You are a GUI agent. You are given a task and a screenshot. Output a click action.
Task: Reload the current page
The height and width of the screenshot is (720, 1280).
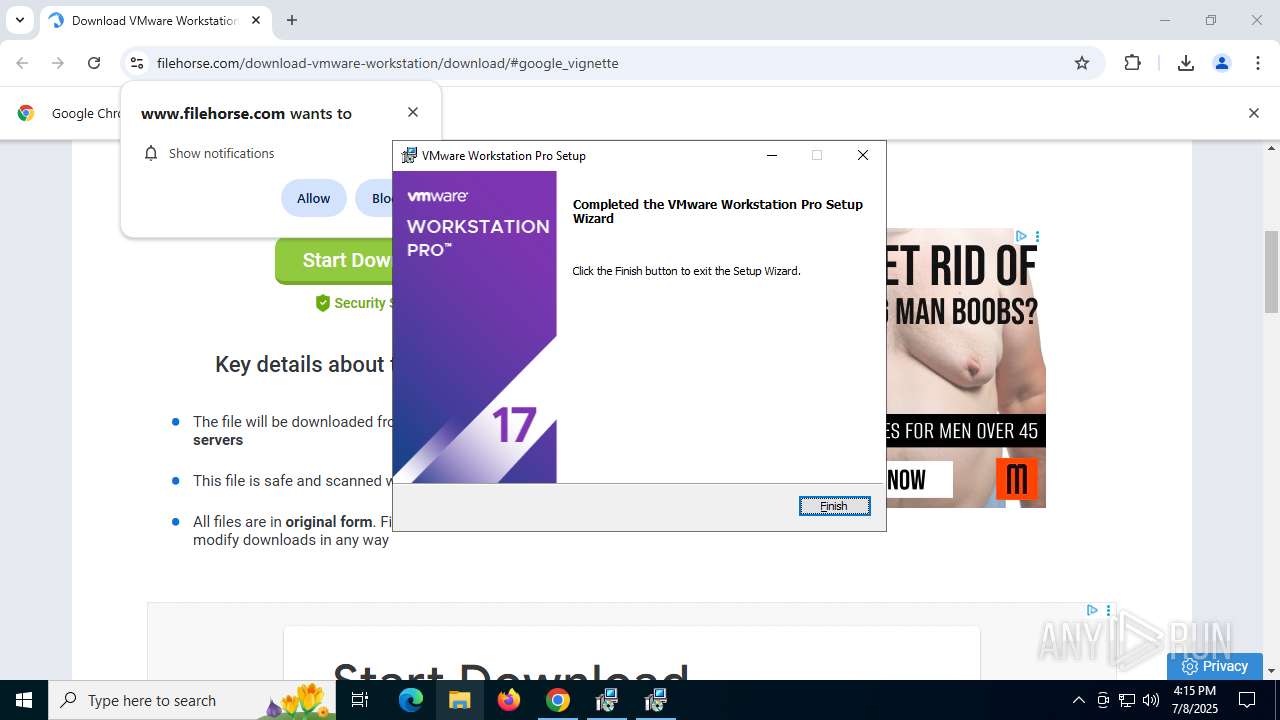[94, 63]
